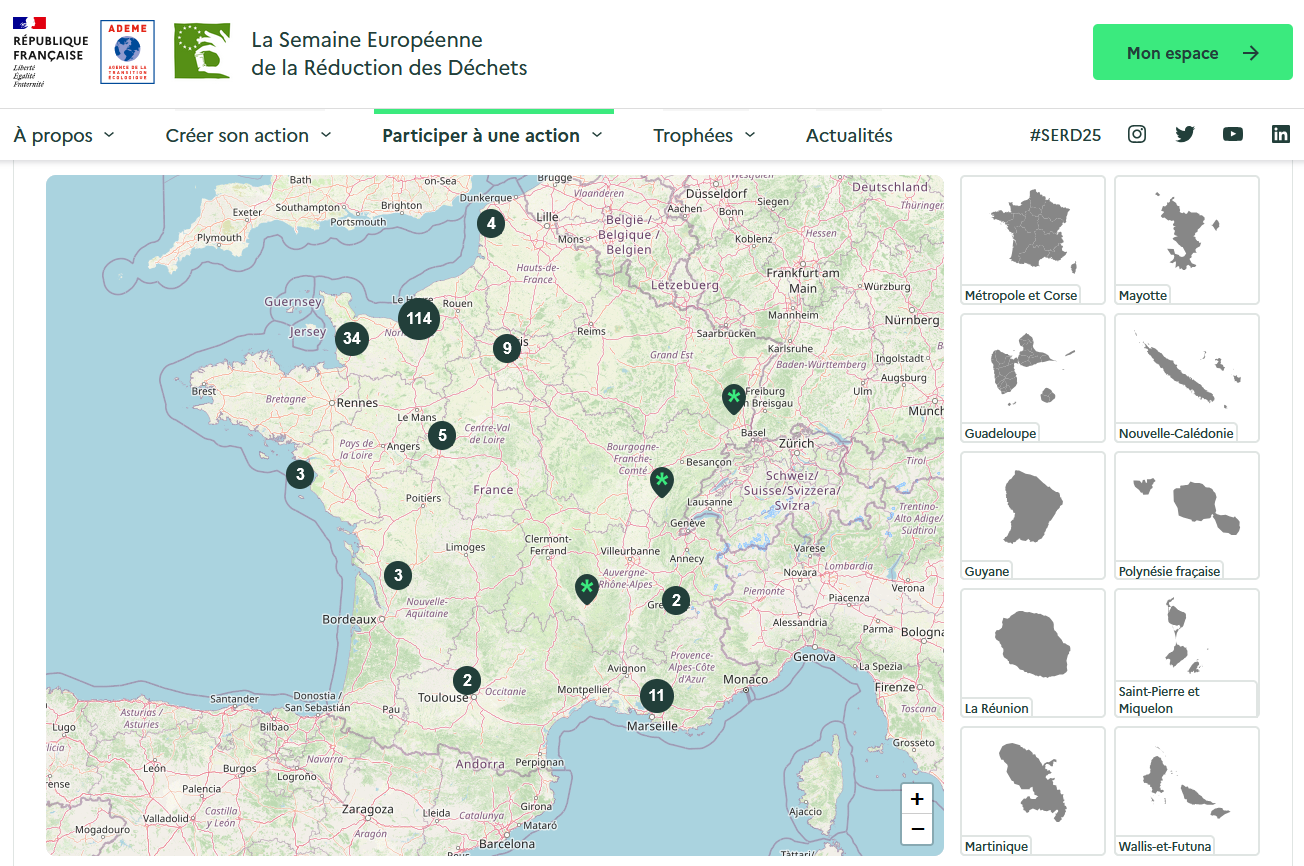Image resolution: width=1304 pixels, height=866 pixels.
Task: Click the Mon espace button
Action: click(x=1192, y=51)
